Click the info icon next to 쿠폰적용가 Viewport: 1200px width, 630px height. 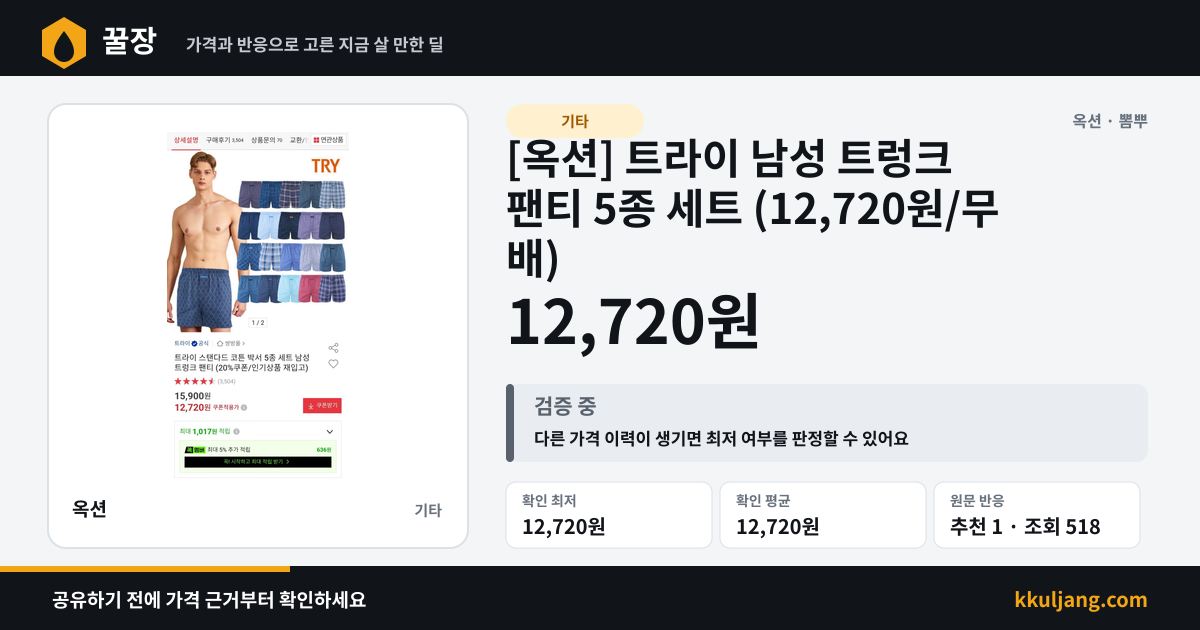[244, 407]
